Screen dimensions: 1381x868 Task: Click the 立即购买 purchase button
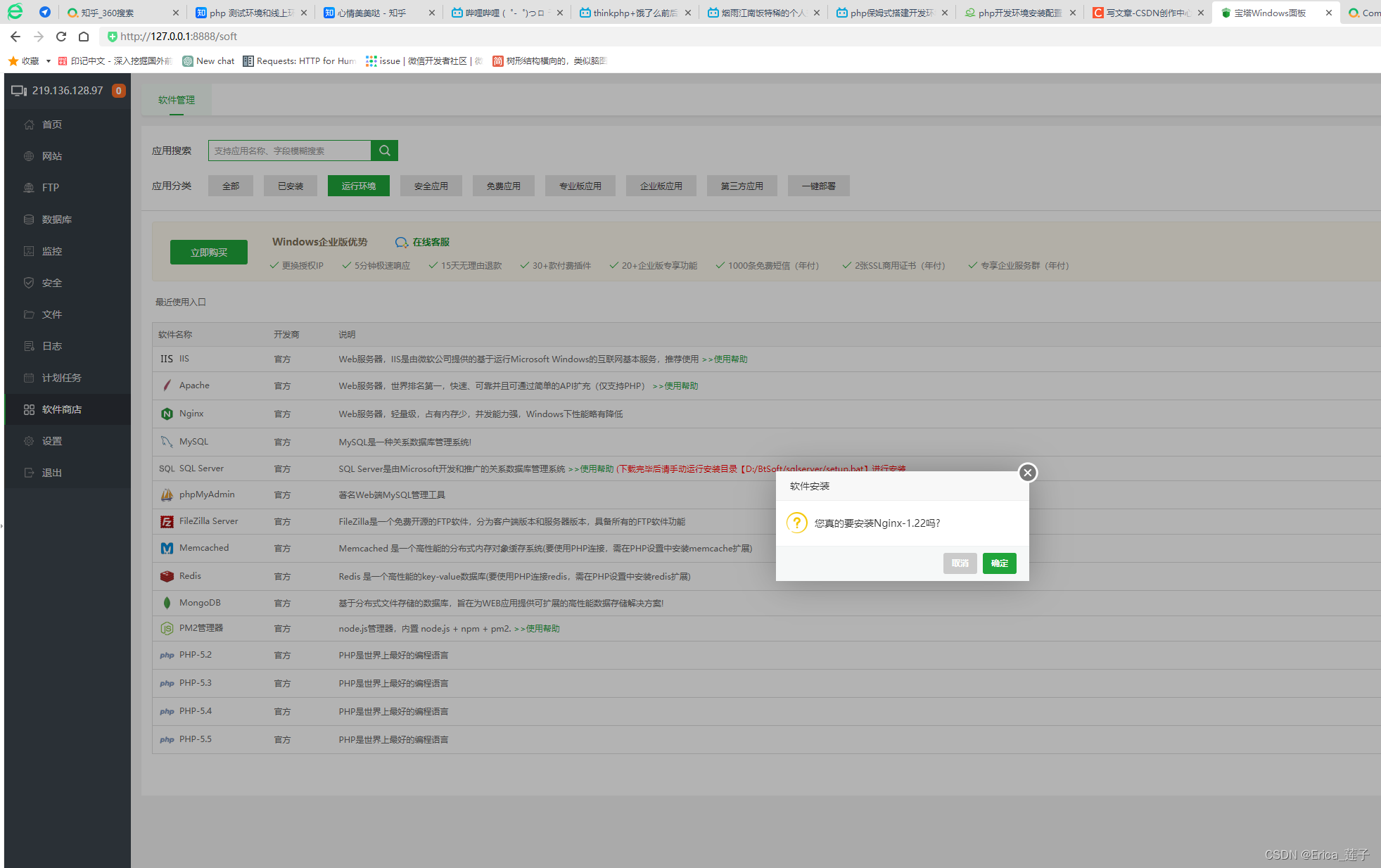(208, 251)
